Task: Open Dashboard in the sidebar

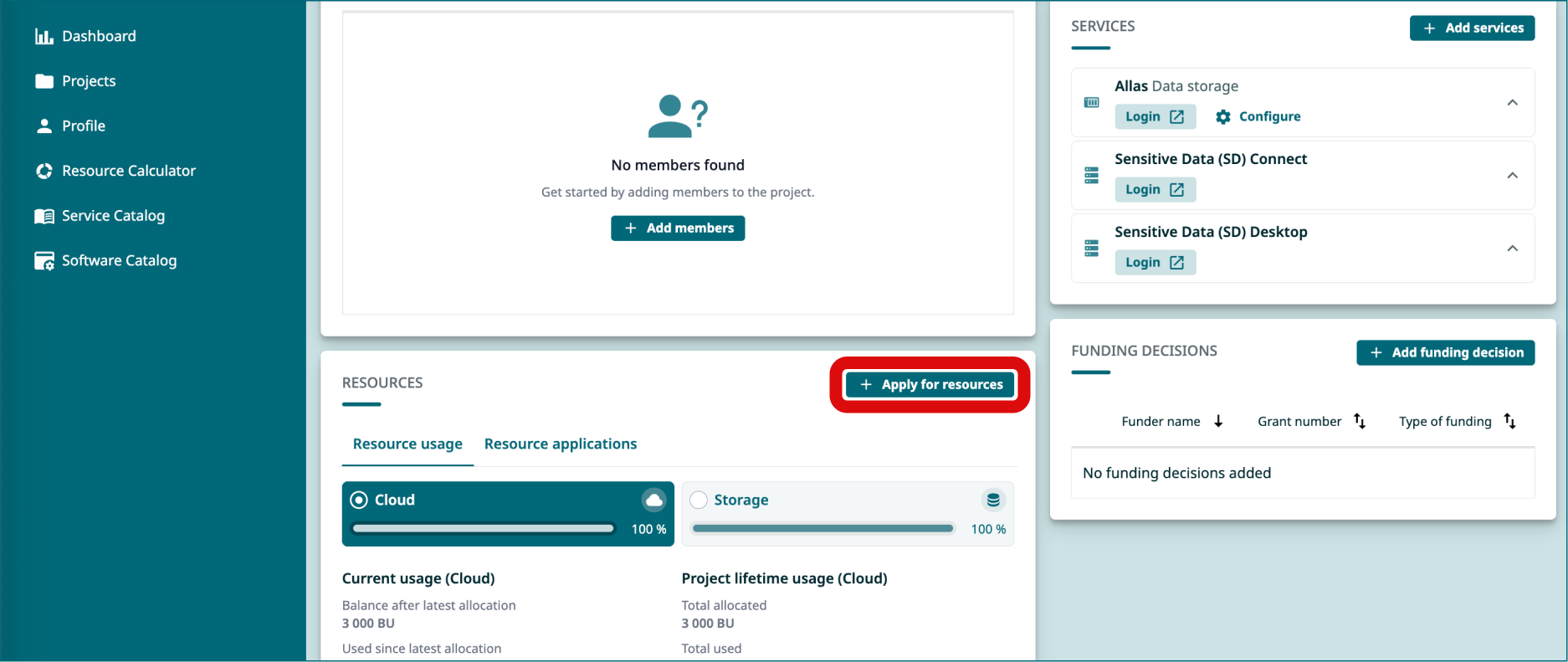Action: (x=99, y=36)
